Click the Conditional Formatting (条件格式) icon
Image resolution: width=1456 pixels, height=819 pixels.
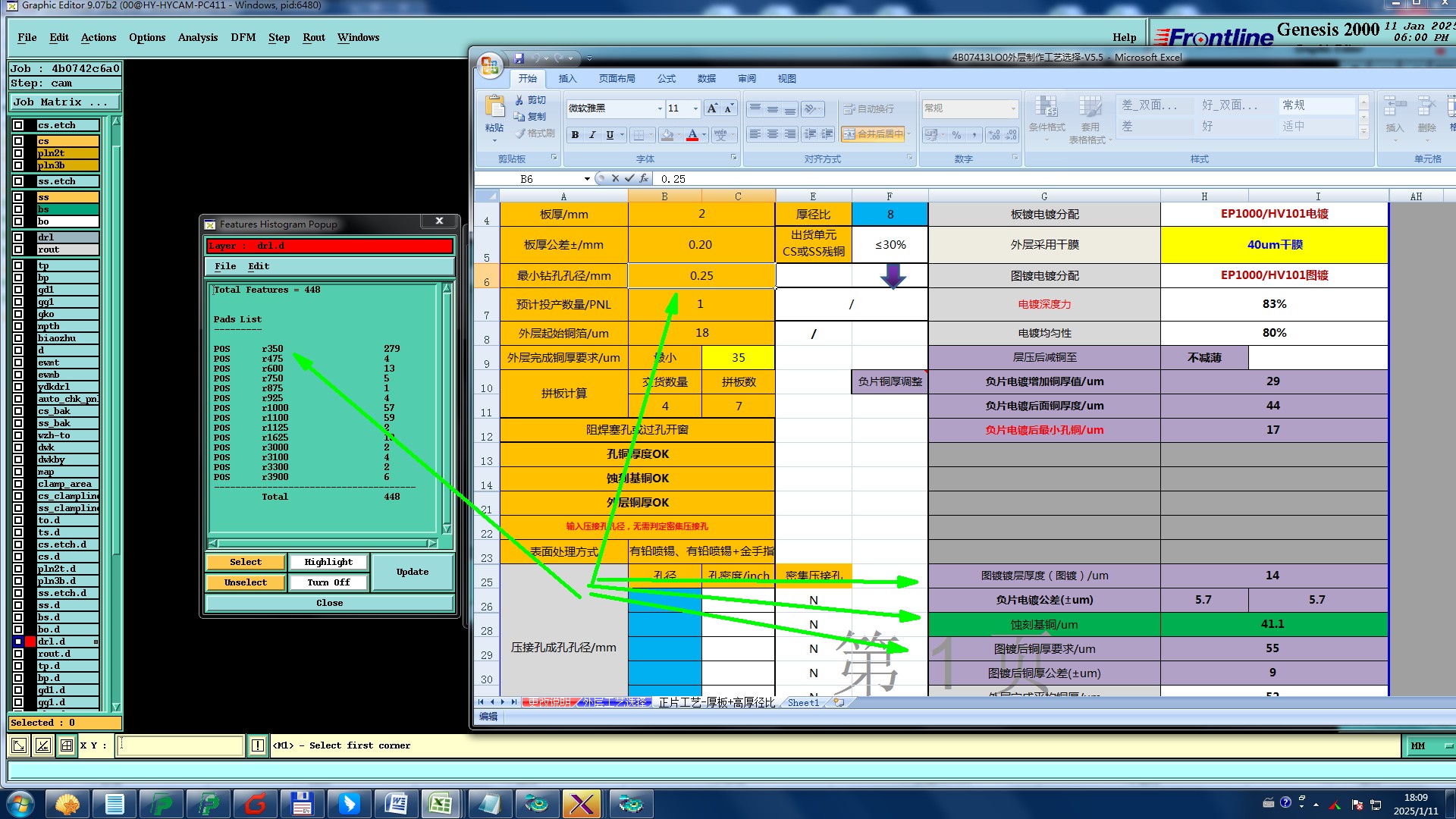tap(1046, 106)
